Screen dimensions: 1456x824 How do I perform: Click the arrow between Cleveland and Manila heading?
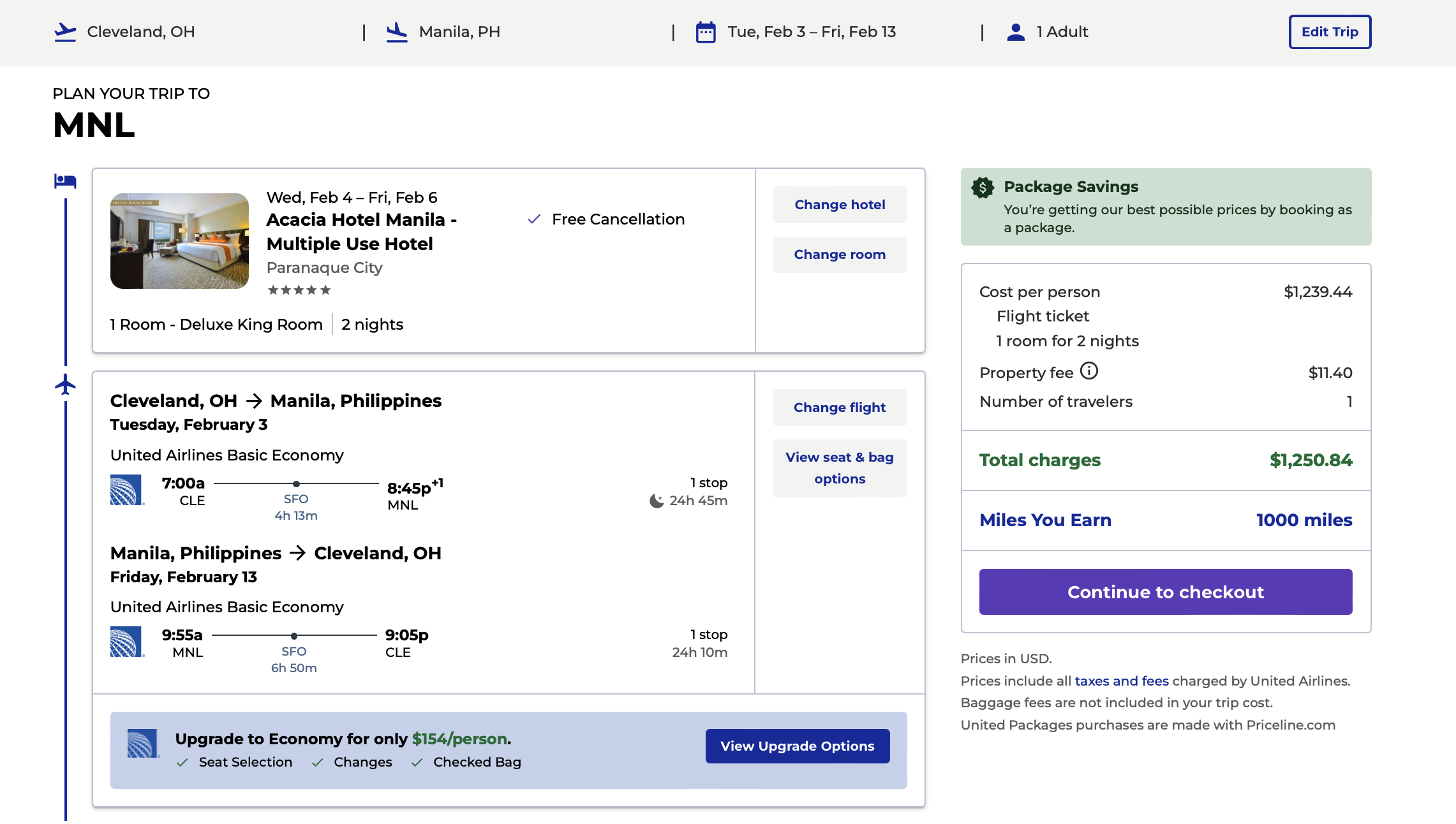click(254, 401)
